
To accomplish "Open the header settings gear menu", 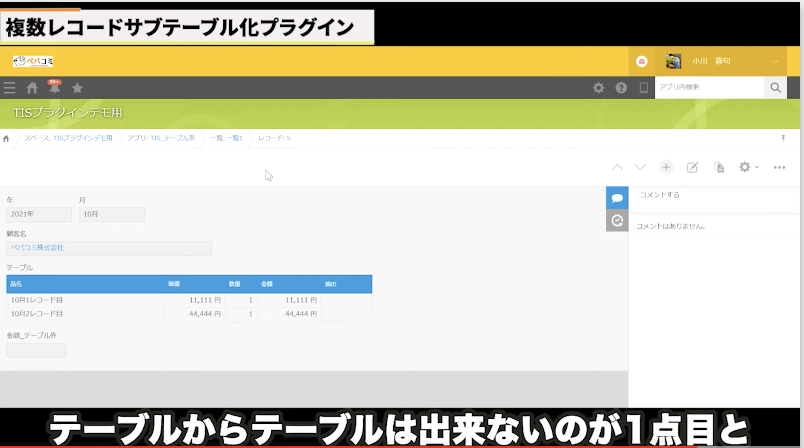I will 598,88.
